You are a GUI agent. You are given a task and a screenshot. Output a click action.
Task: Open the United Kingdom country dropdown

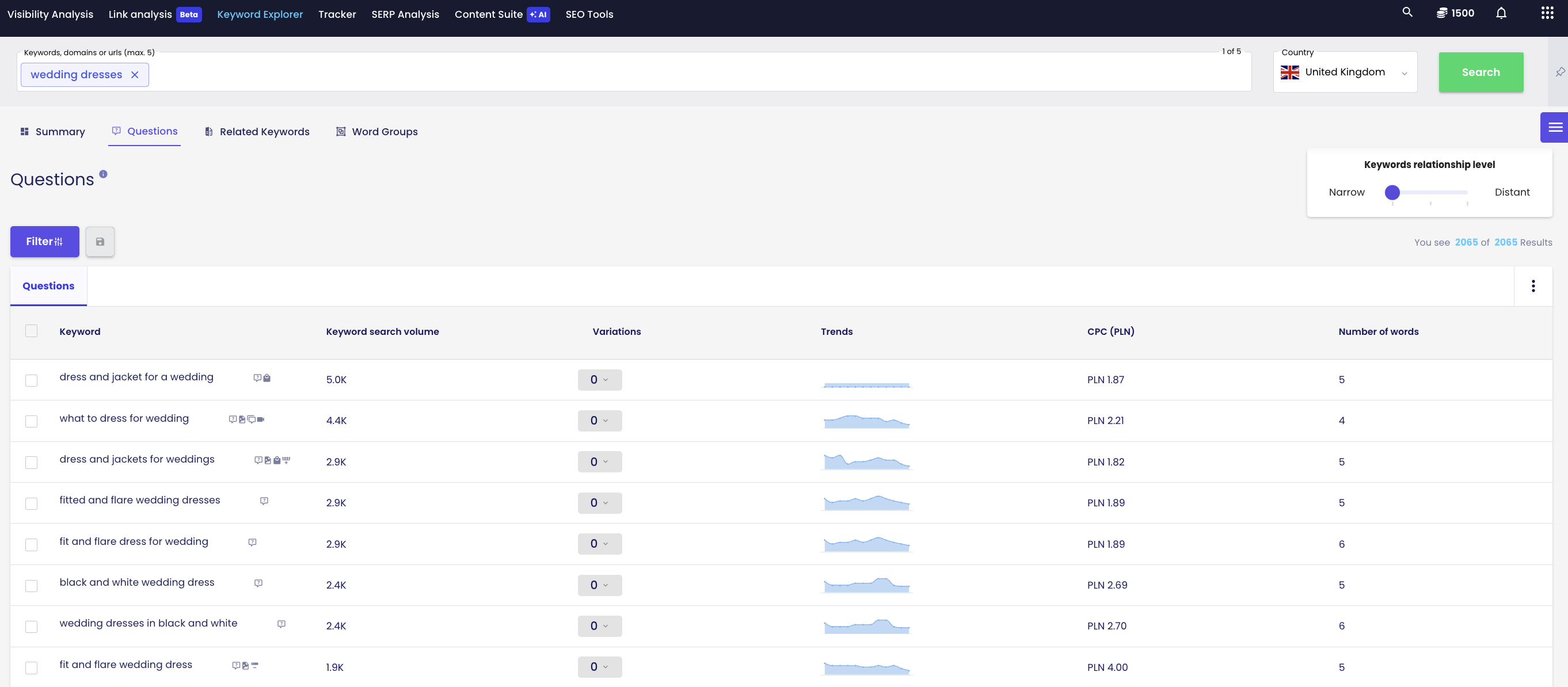(x=1345, y=72)
